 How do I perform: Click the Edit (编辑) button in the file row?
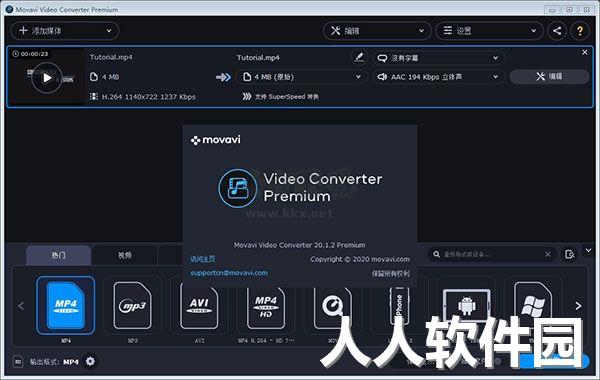pyautogui.click(x=549, y=77)
